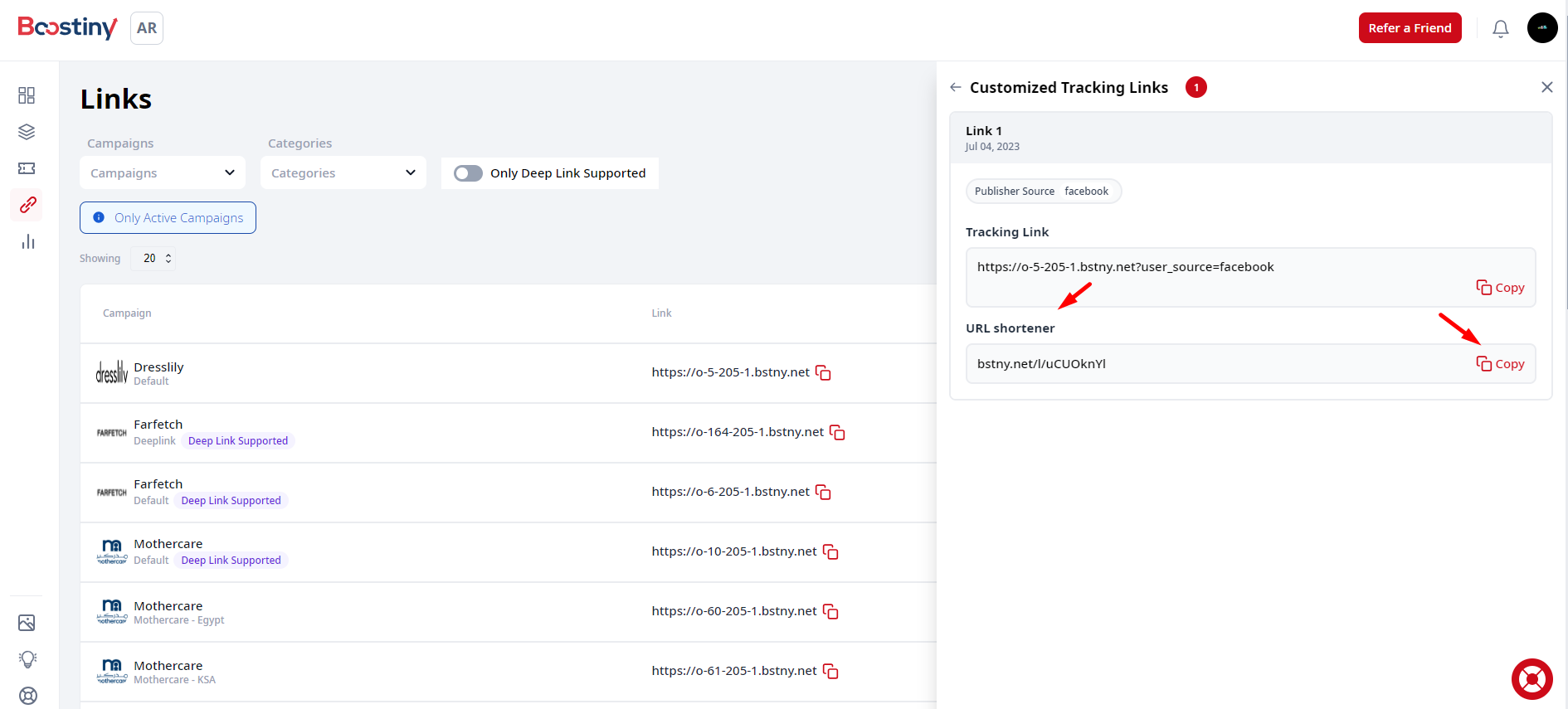Copy Dresslily link https://o-5-205-1.bstny.net
The image size is (1568, 709).
click(823, 373)
